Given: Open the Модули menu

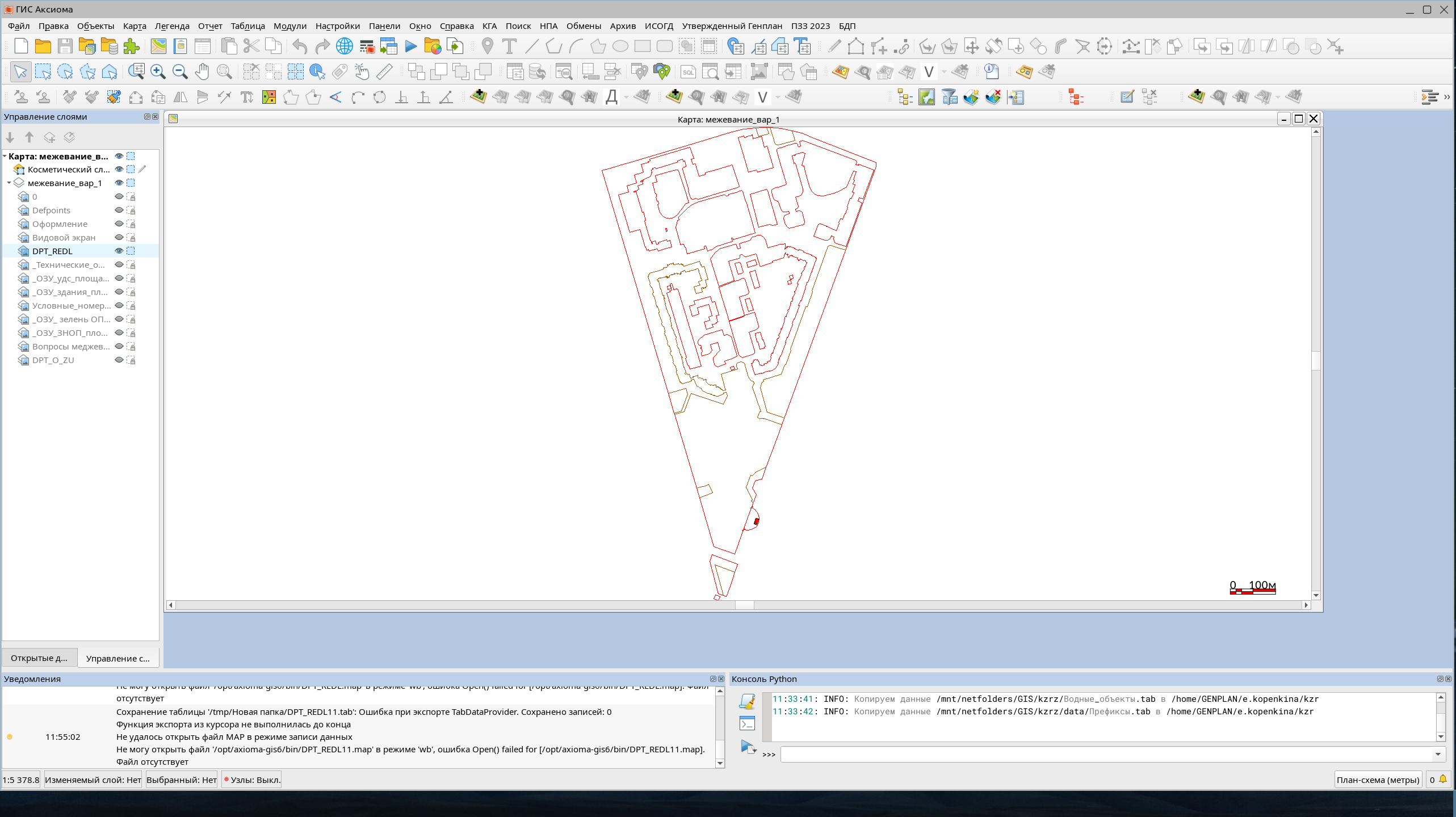Looking at the screenshot, I should 290,26.
